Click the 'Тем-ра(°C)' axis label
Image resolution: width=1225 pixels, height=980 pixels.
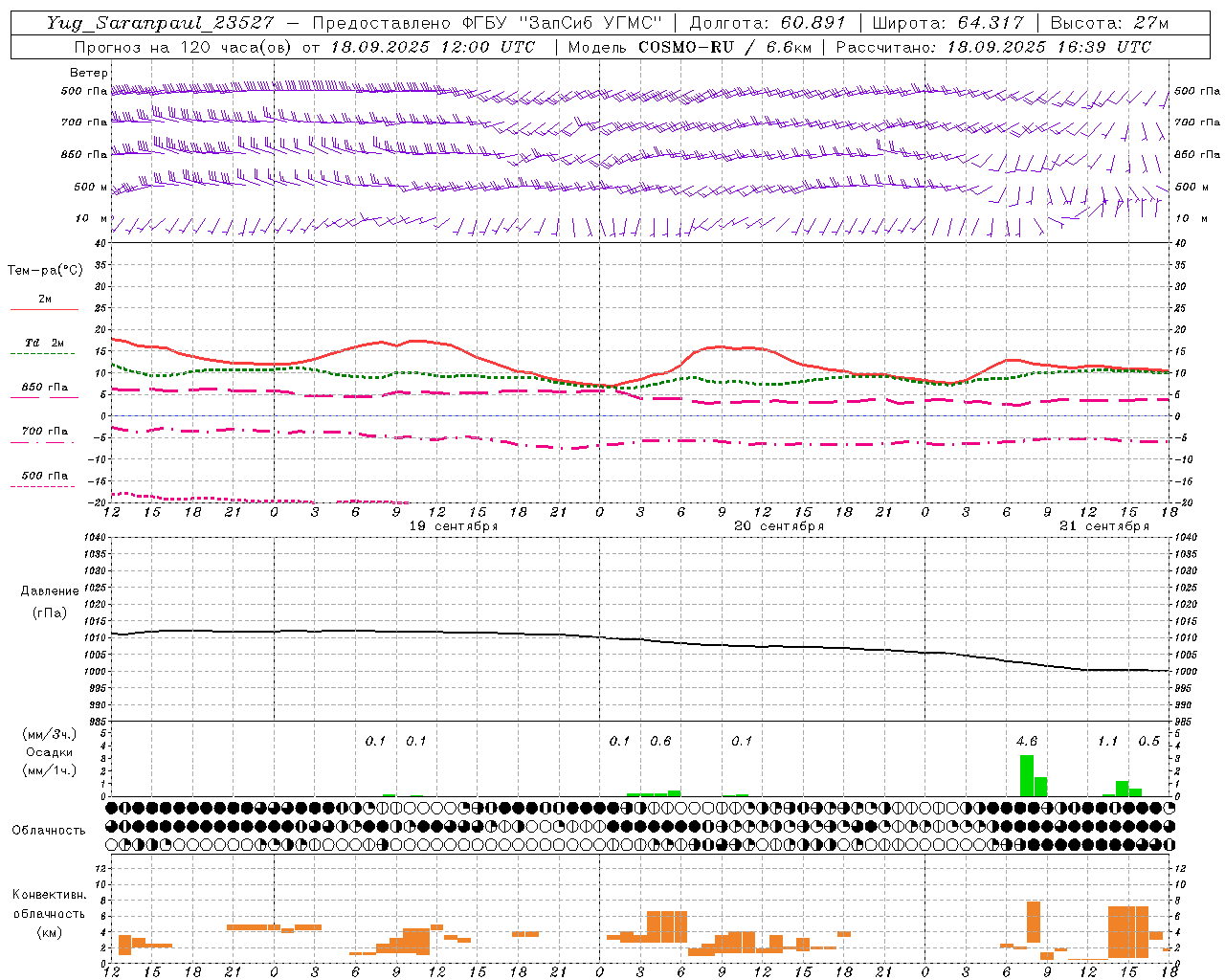(45, 271)
